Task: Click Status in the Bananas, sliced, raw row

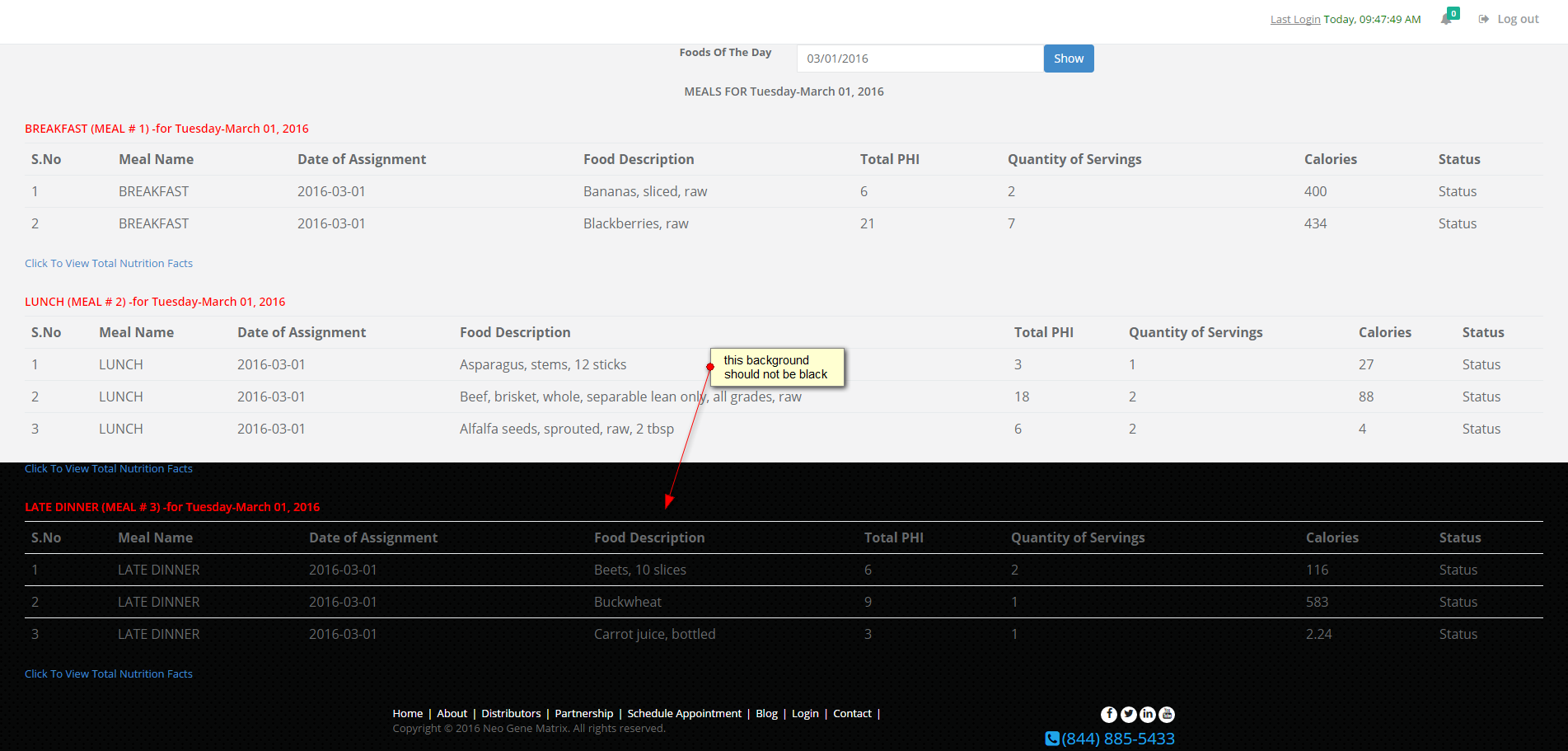Action: point(1458,191)
